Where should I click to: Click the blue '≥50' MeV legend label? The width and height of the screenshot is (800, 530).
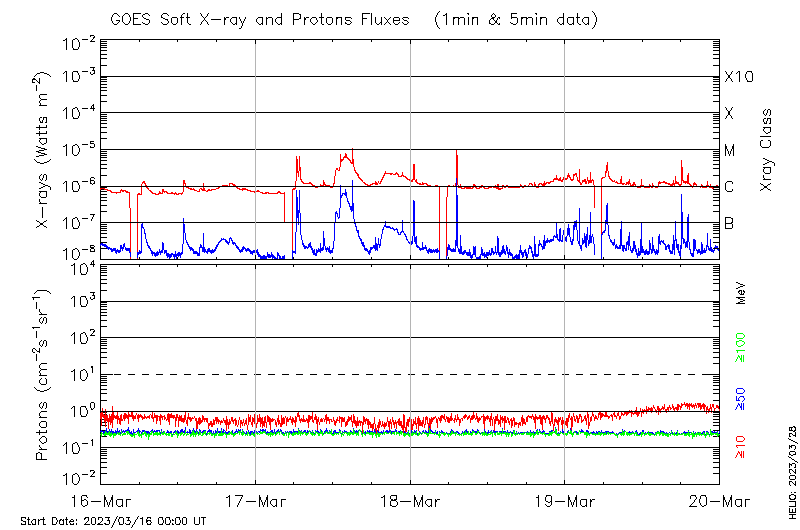tap(740, 399)
